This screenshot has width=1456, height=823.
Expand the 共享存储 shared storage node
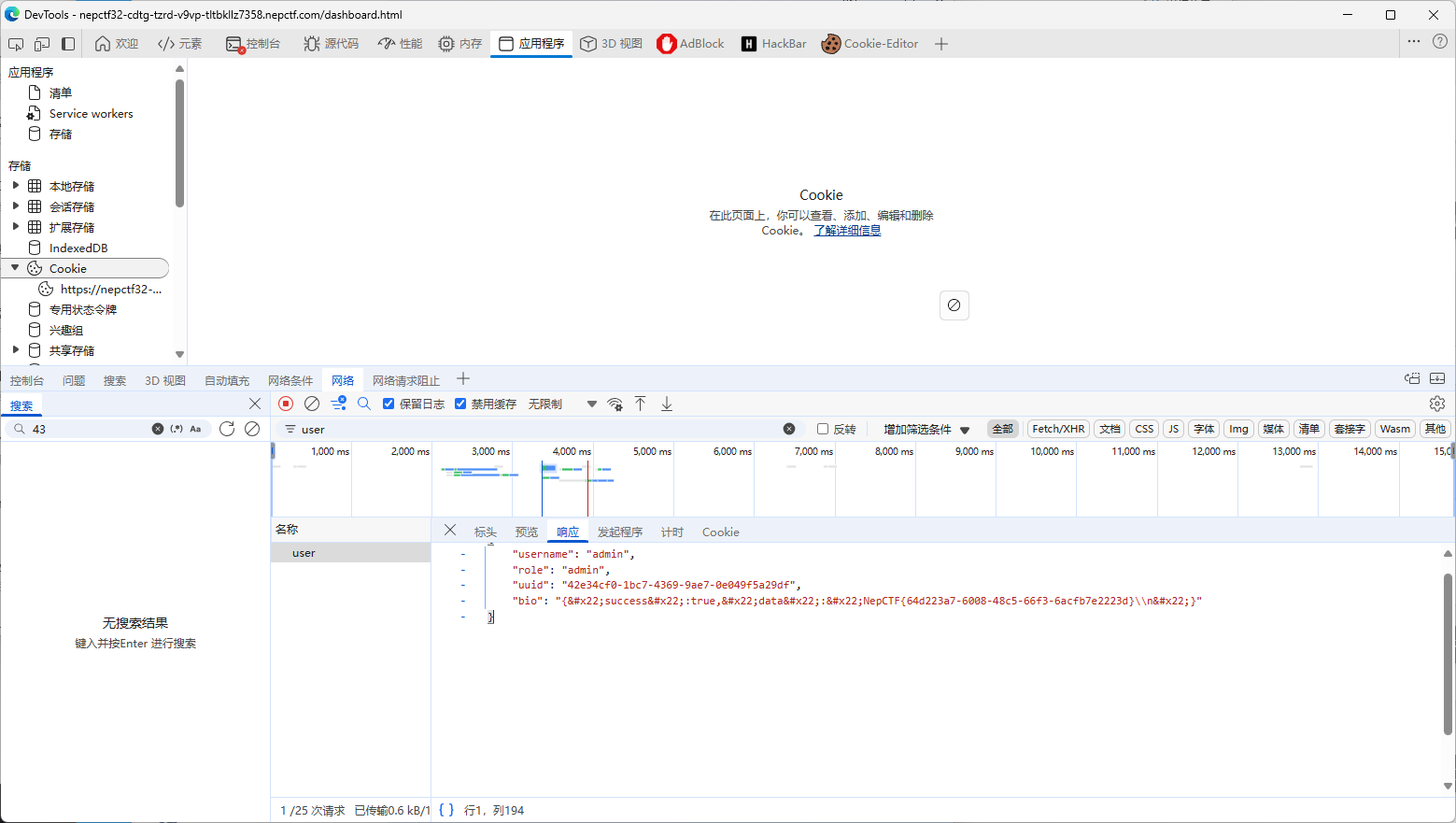pos(15,350)
